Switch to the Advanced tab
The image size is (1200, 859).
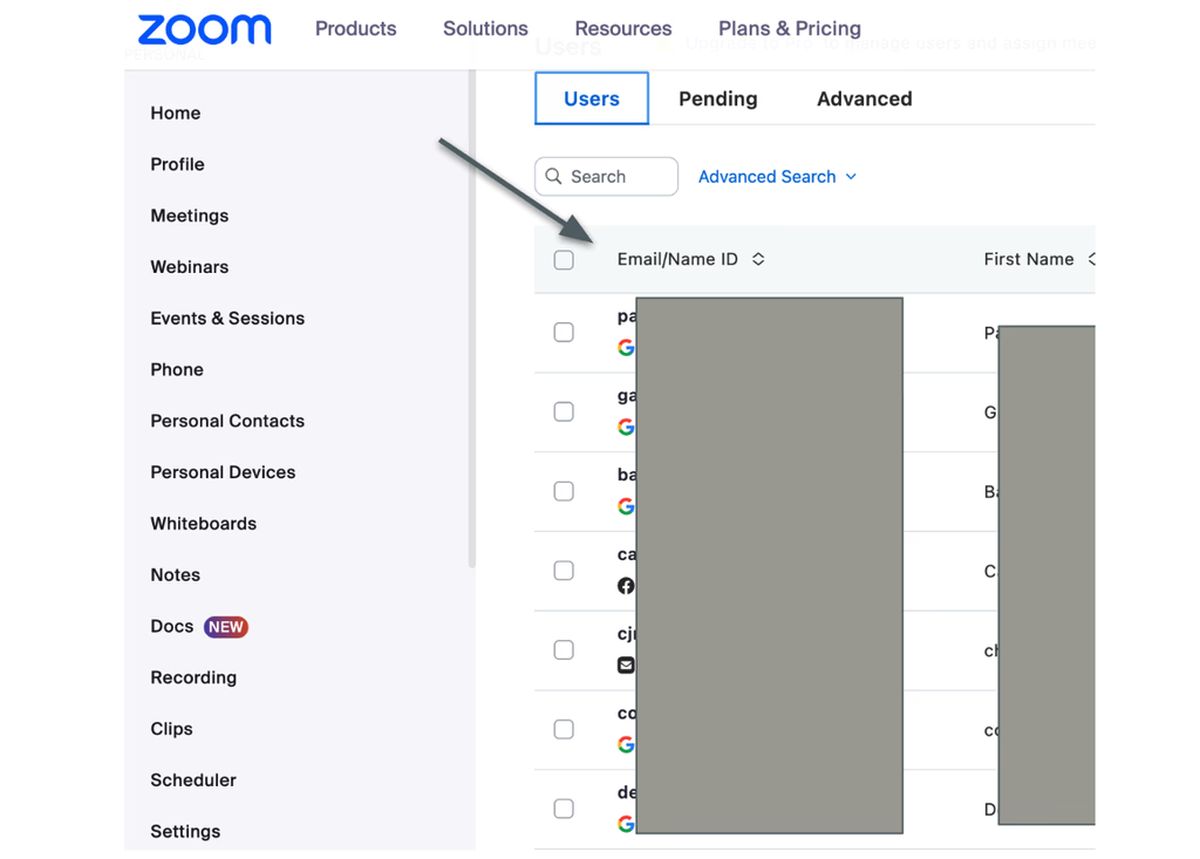(865, 99)
